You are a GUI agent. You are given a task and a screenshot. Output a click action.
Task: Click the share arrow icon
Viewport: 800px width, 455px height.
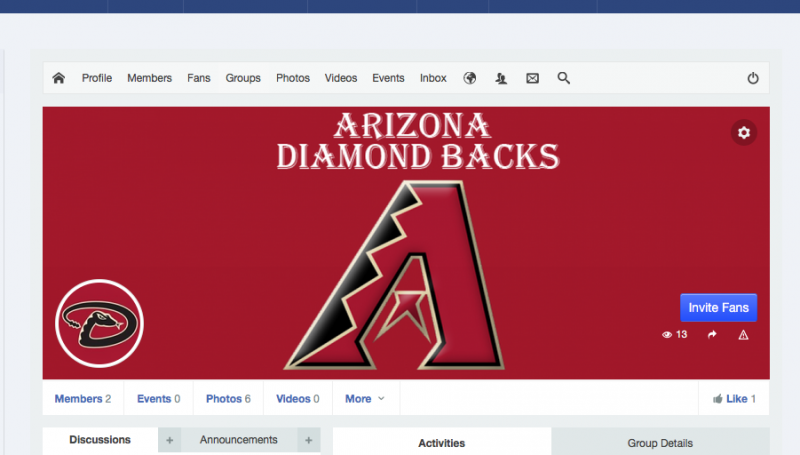712,335
